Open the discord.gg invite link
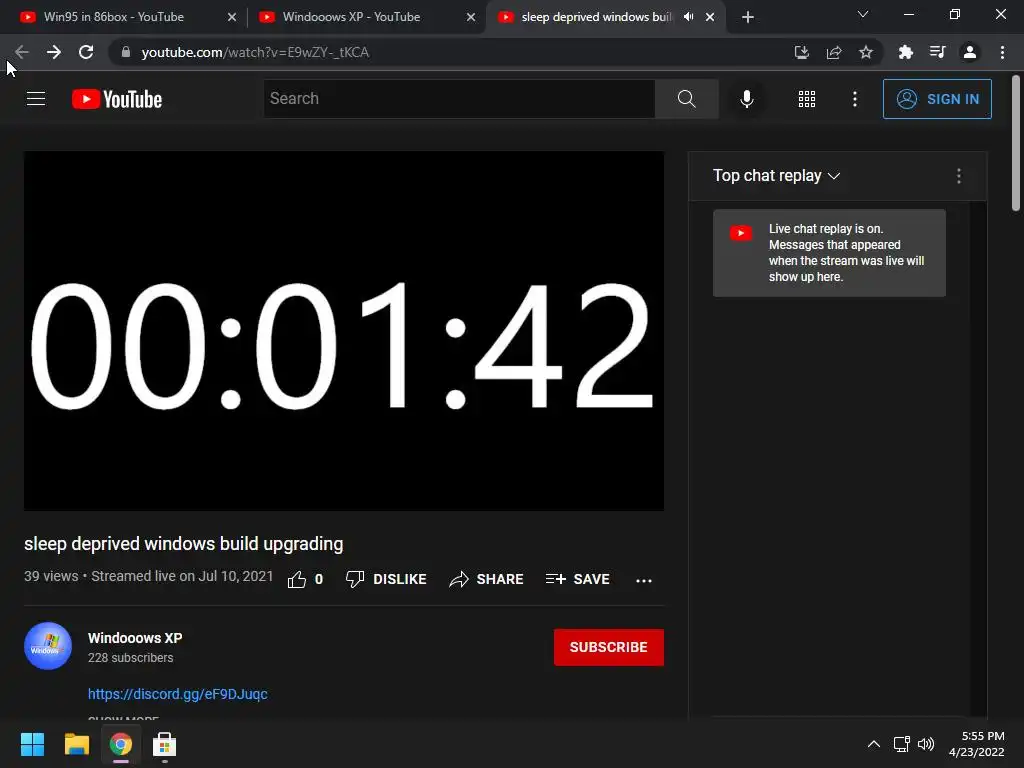 178,694
